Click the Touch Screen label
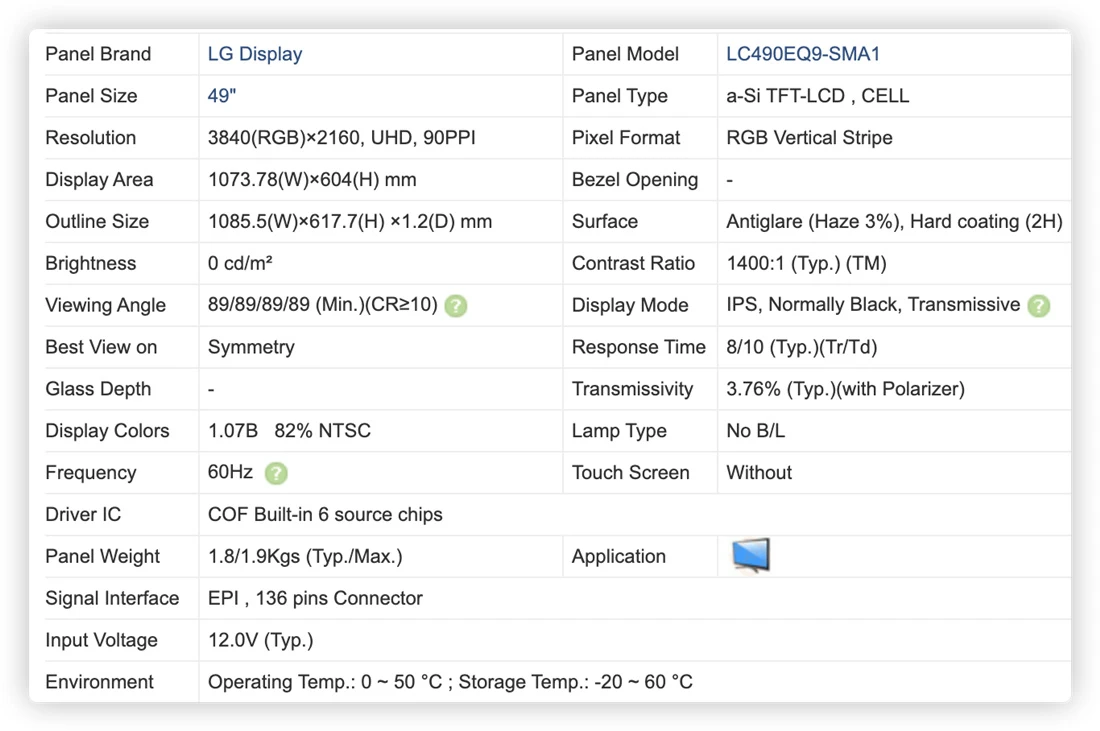The width and height of the screenshot is (1100, 731). [630, 473]
